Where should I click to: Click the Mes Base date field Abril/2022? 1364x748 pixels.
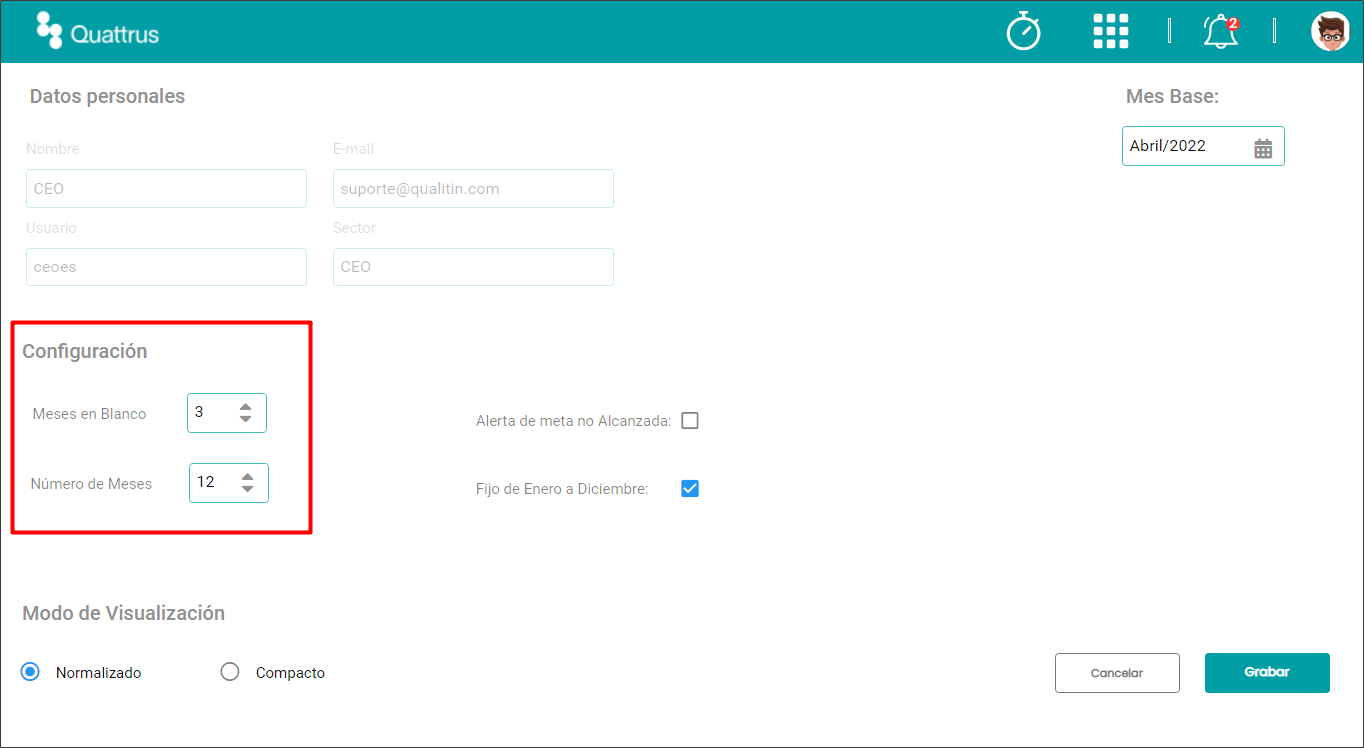[x=1203, y=146]
